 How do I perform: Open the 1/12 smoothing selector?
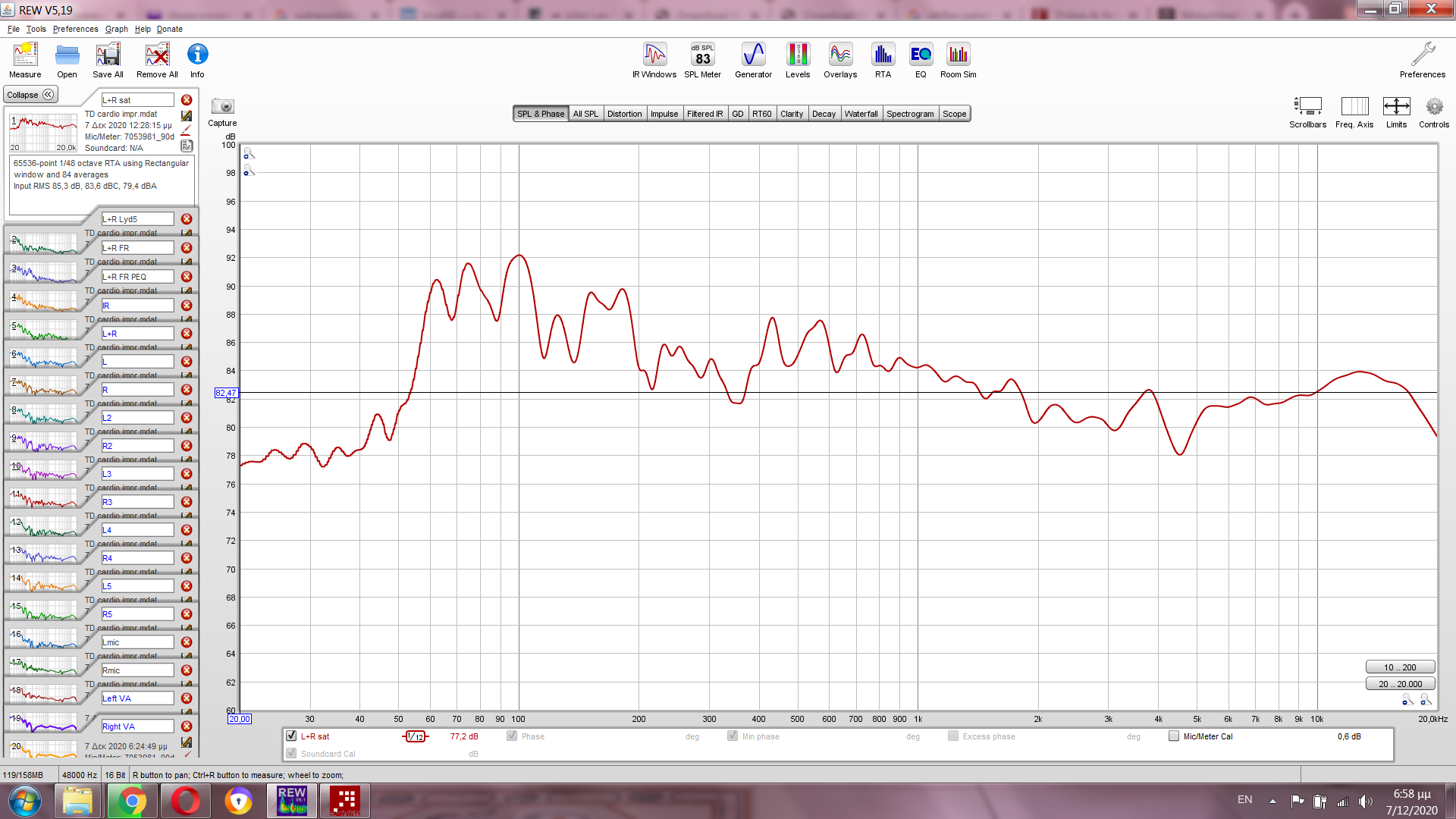pos(416,736)
